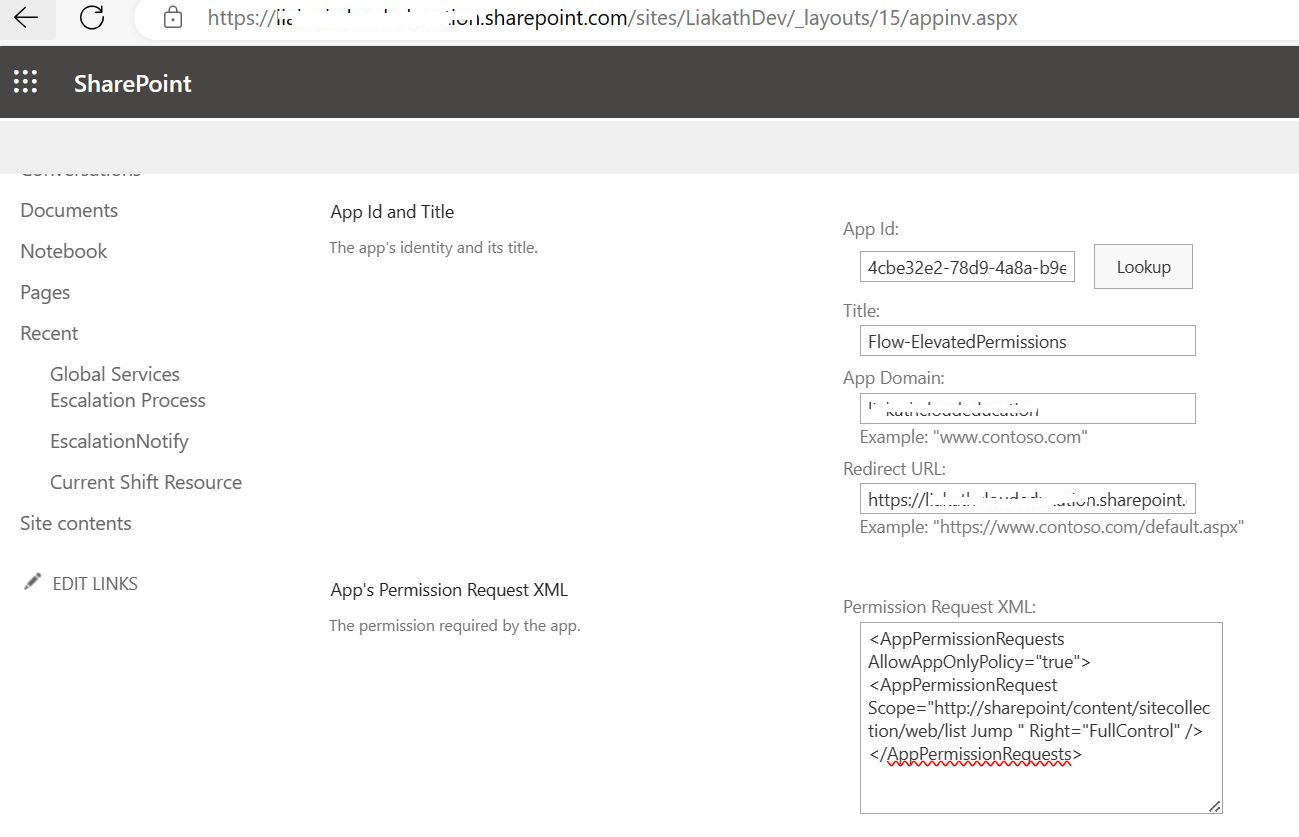Viewport: 1299px width, 837px height.
Task: Click EDIT LINKS in the navigation
Action: (x=95, y=584)
